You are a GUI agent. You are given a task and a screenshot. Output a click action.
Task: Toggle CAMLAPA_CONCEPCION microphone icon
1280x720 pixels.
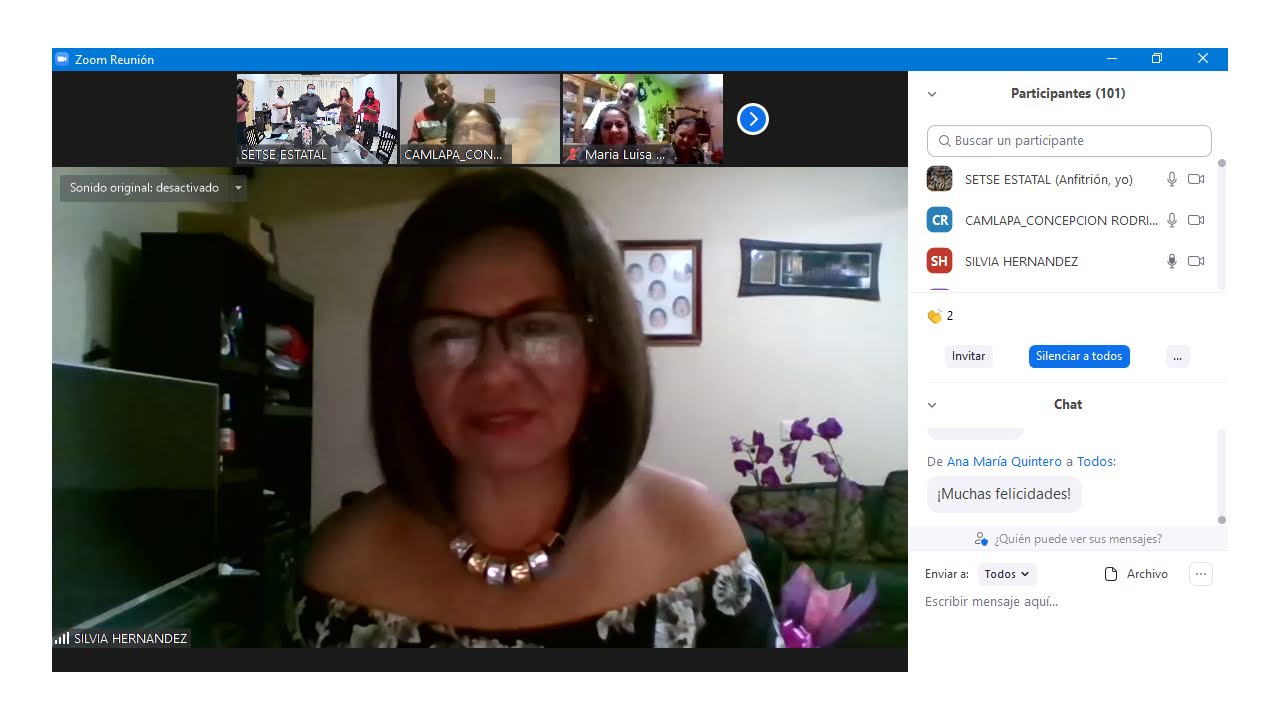[x=1172, y=220]
